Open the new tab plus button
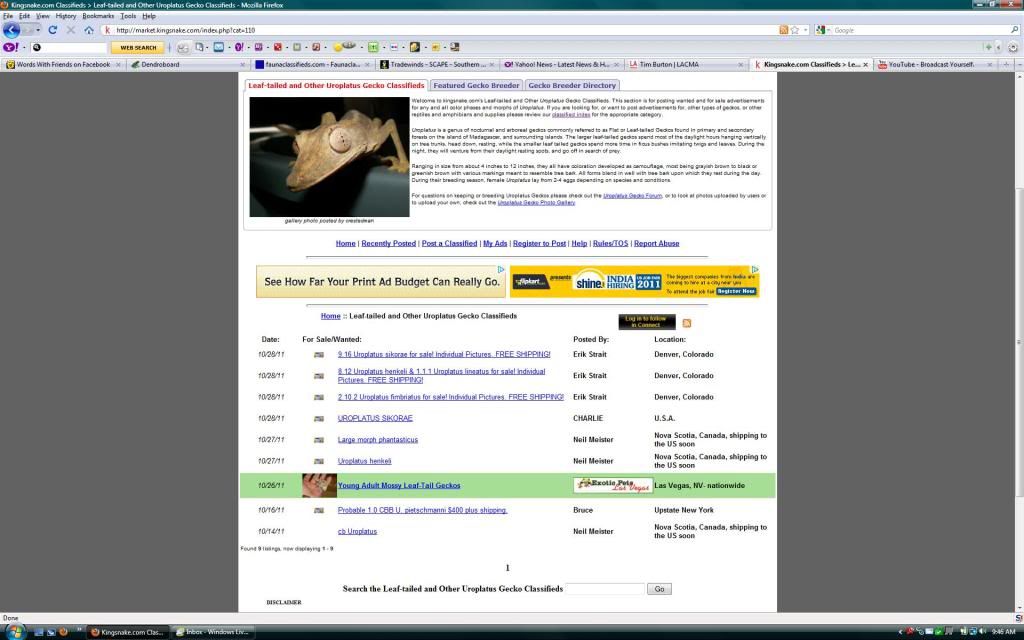This screenshot has width=1024, height=640. click(1006, 65)
